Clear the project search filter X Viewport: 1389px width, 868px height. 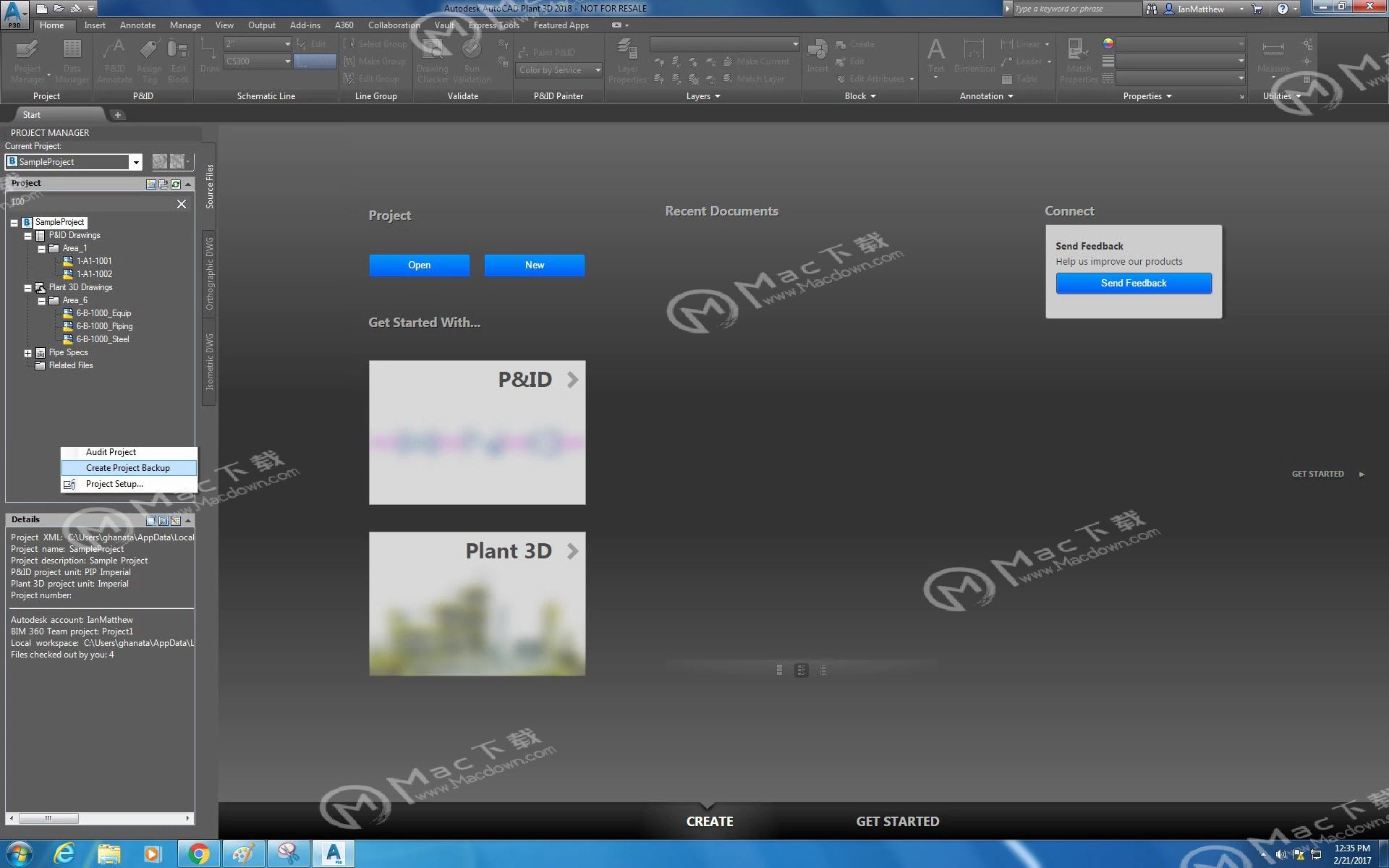point(182,204)
